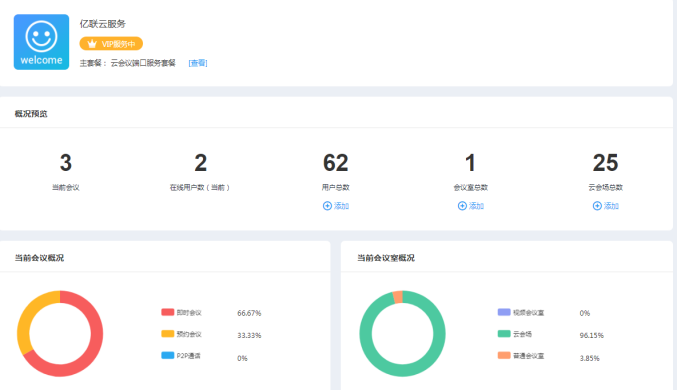Click 添加 link under 云会场总数 25
Image resolution: width=677 pixels, height=390 pixels.
(611, 206)
